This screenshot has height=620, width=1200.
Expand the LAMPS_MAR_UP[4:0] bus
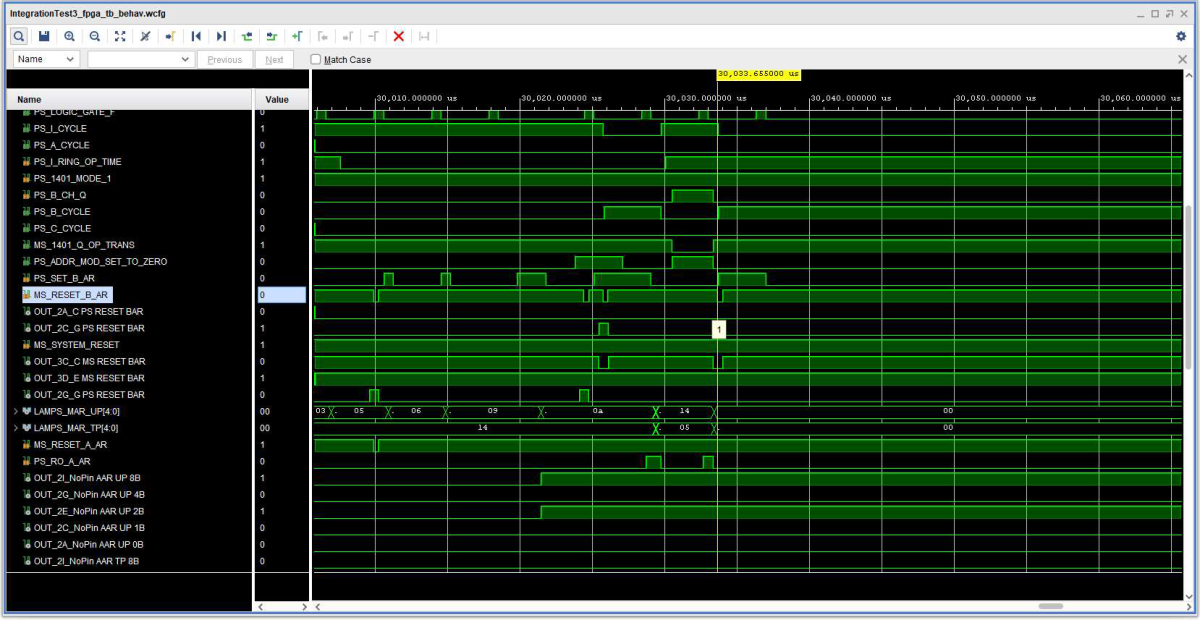pos(15,411)
